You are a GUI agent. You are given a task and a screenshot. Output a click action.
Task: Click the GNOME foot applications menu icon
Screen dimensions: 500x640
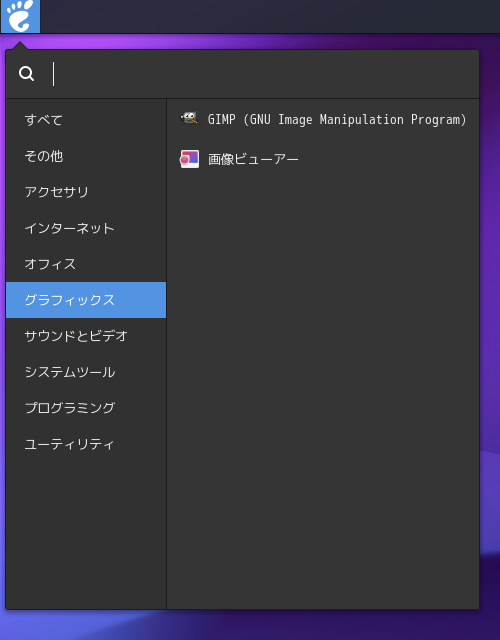[20, 16]
